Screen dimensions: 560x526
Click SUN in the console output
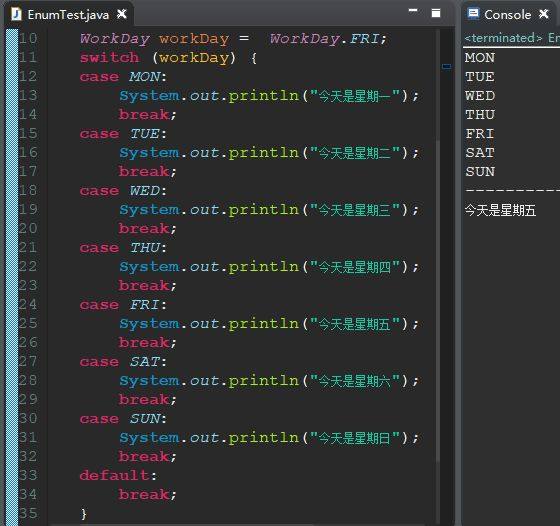click(480, 172)
